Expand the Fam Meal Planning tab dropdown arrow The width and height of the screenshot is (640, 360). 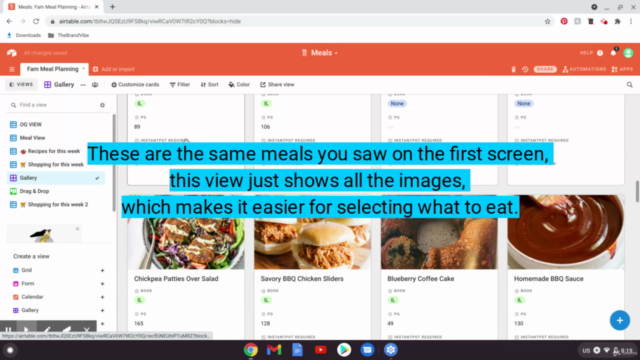(83, 69)
